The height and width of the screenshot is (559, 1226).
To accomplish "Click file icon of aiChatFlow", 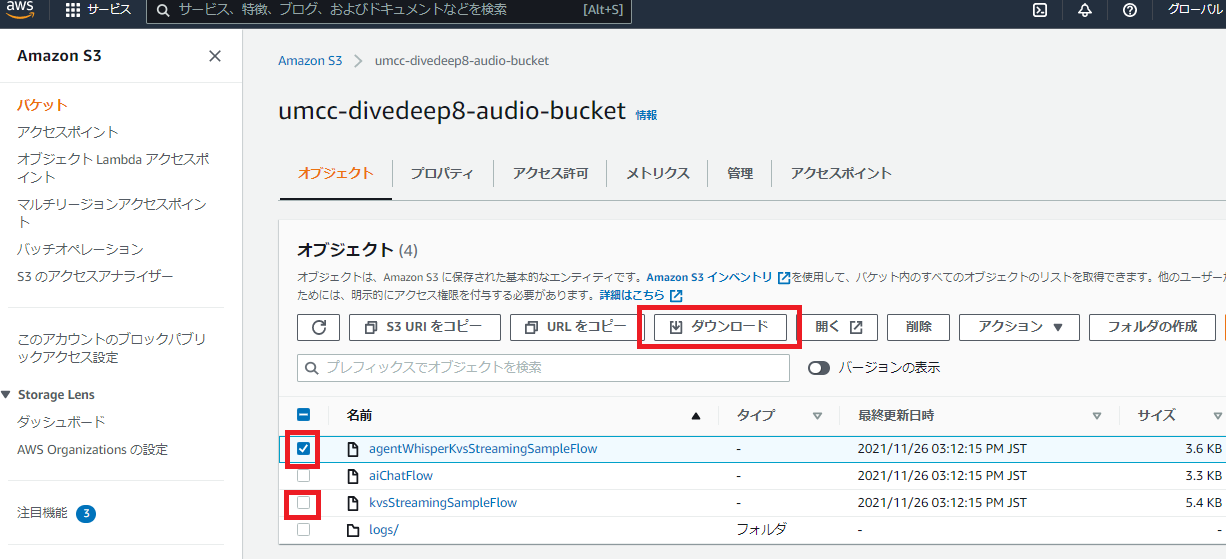I will point(353,476).
